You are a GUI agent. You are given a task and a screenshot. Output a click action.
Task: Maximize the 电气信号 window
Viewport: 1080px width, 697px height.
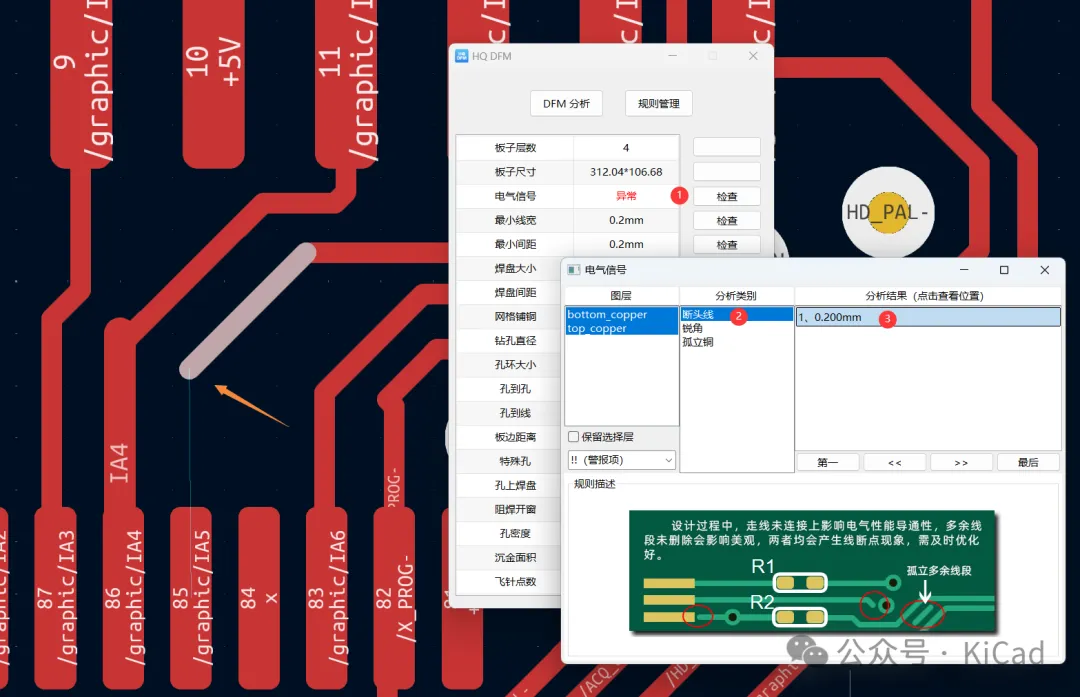coord(1004,270)
